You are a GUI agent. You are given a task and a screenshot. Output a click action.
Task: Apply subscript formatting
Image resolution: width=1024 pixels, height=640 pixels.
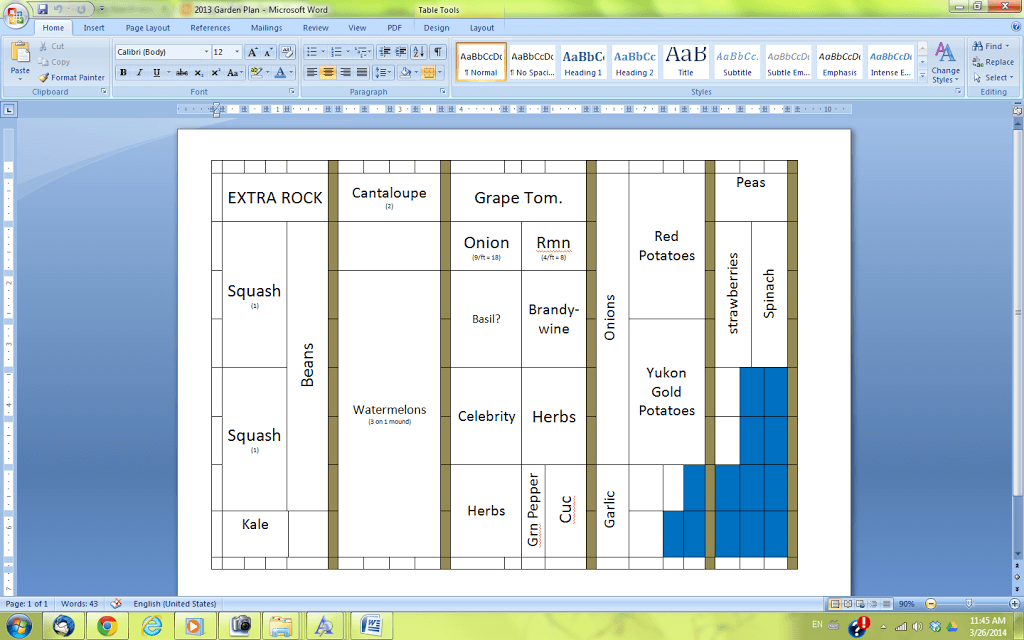[x=199, y=72]
